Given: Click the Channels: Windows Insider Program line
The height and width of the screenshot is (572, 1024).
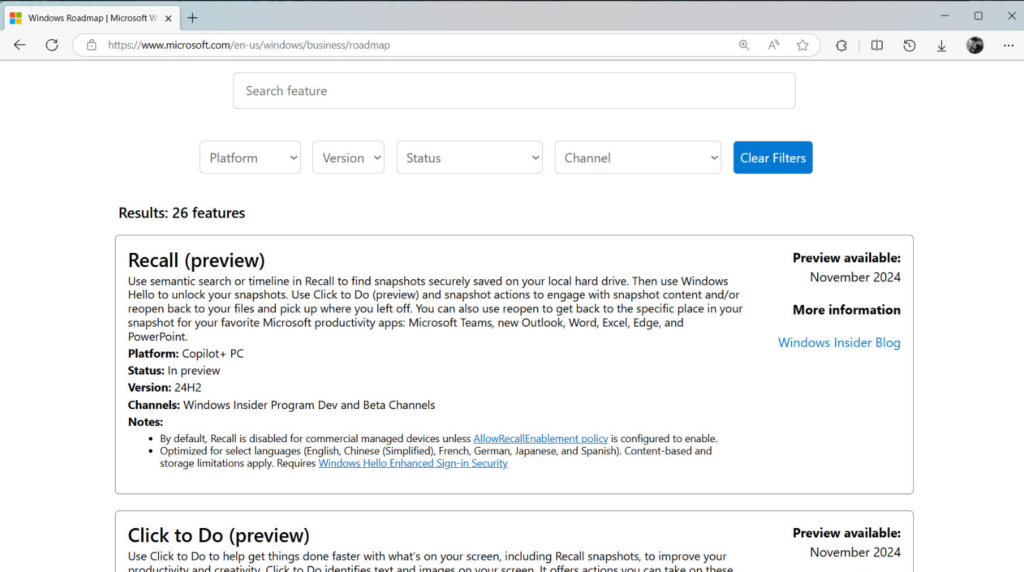Looking at the screenshot, I should click(281, 405).
